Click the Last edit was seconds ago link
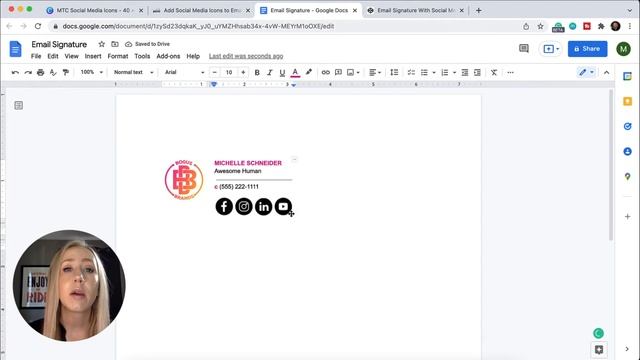This screenshot has width=640, height=360. click(246, 56)
